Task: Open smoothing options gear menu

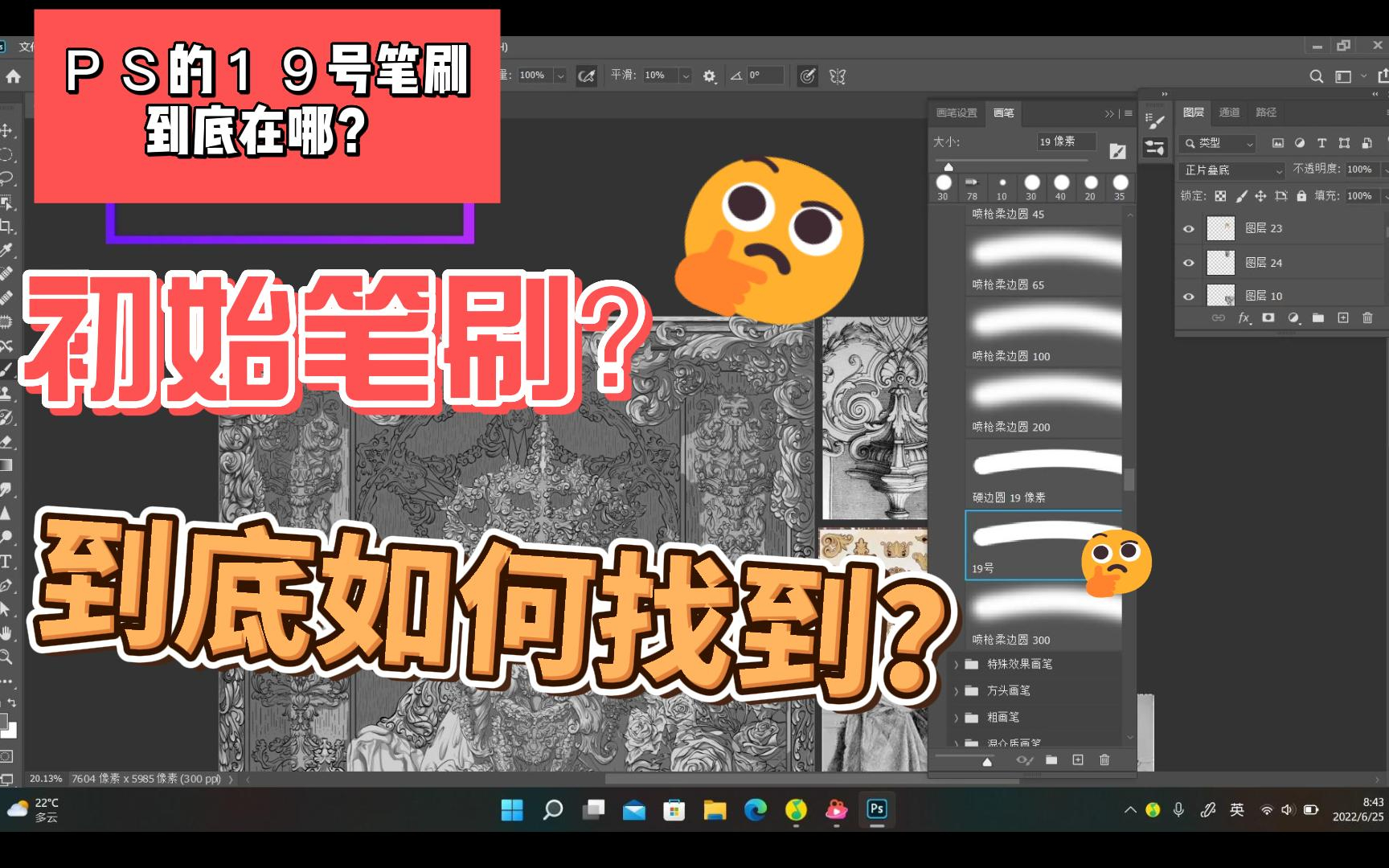Action: pos(709,76)
